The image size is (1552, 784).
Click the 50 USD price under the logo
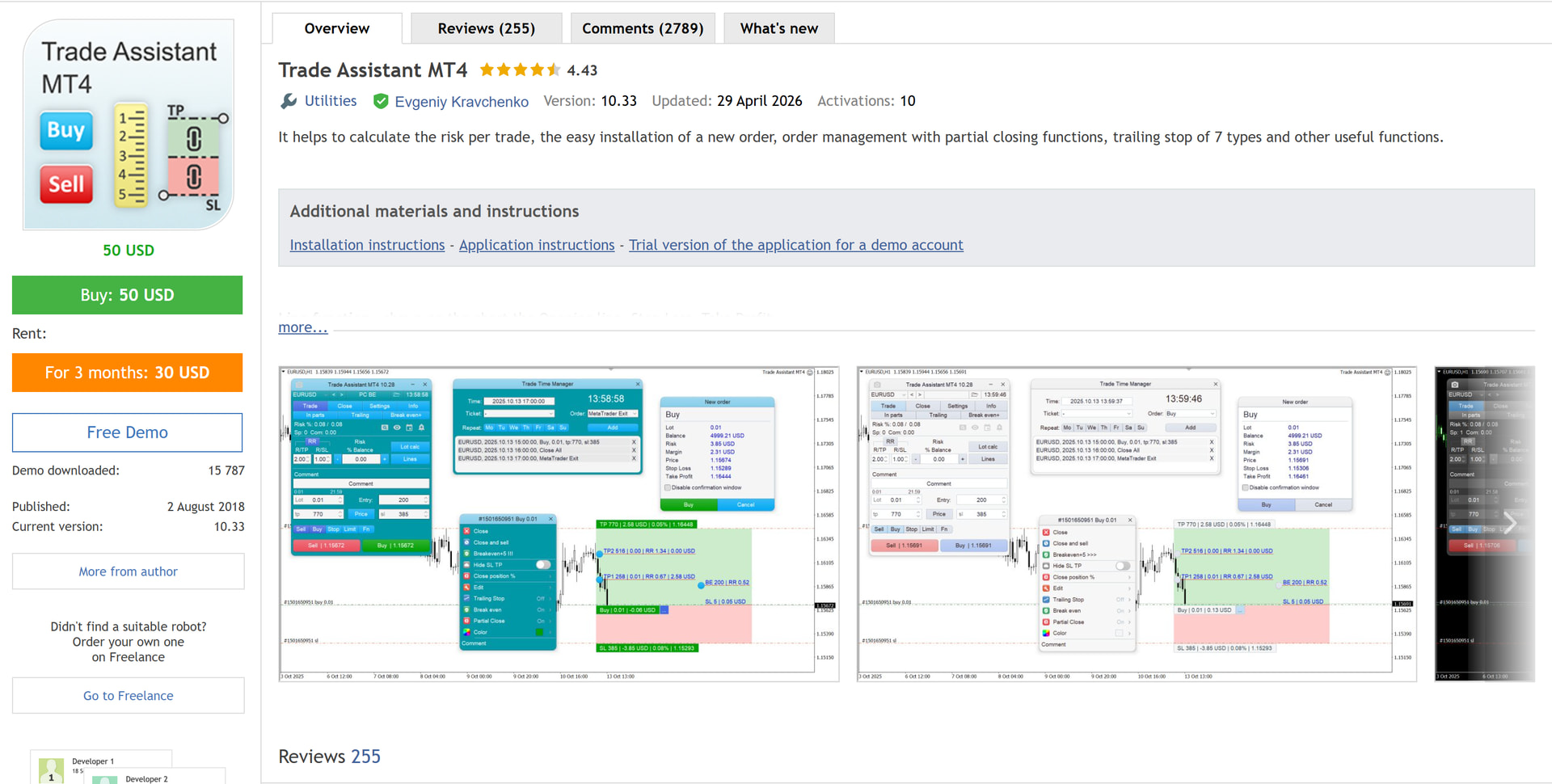pyautogui.click(x=129, y=251)
